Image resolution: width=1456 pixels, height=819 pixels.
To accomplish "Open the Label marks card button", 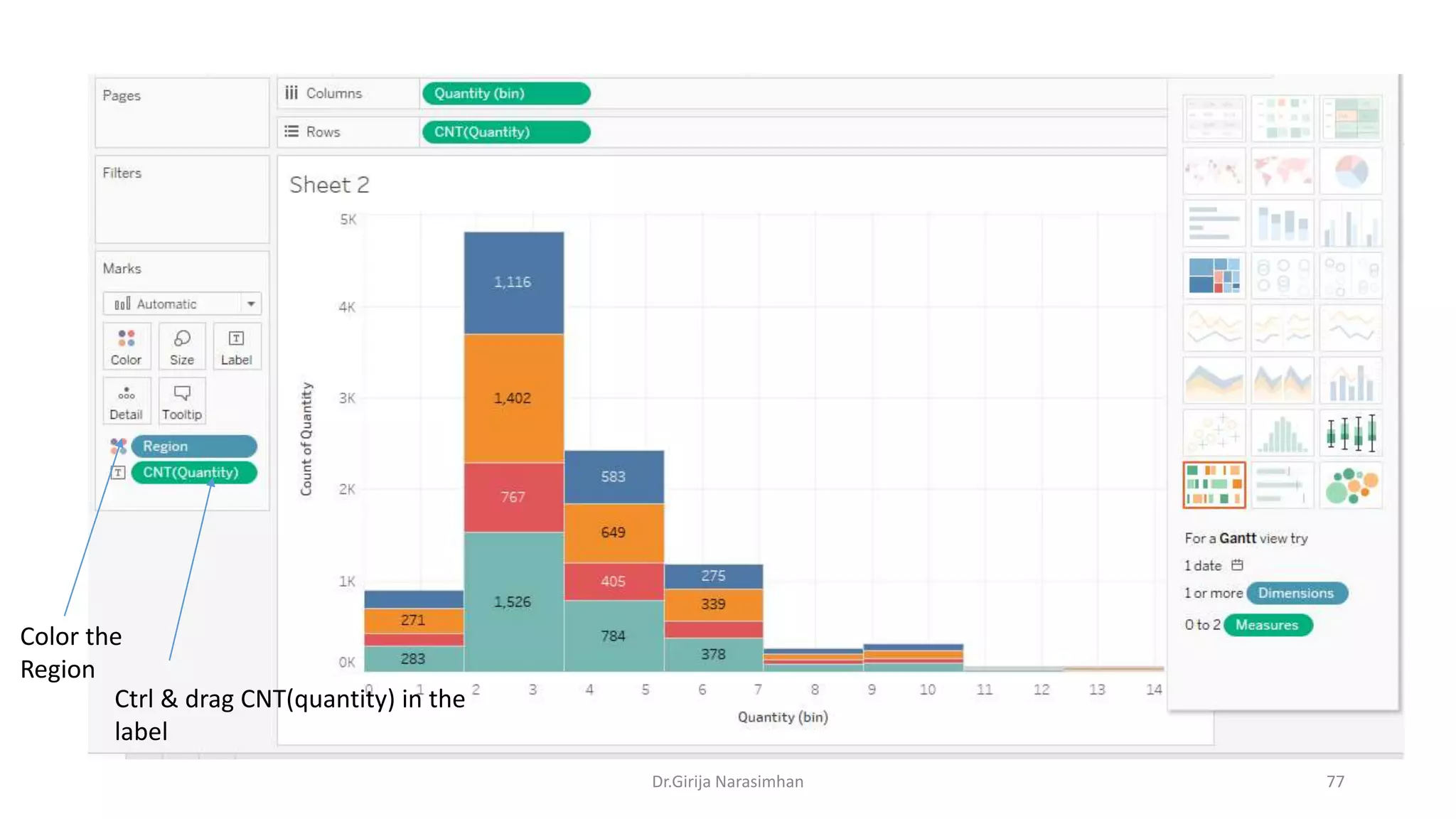I will 236,346.
